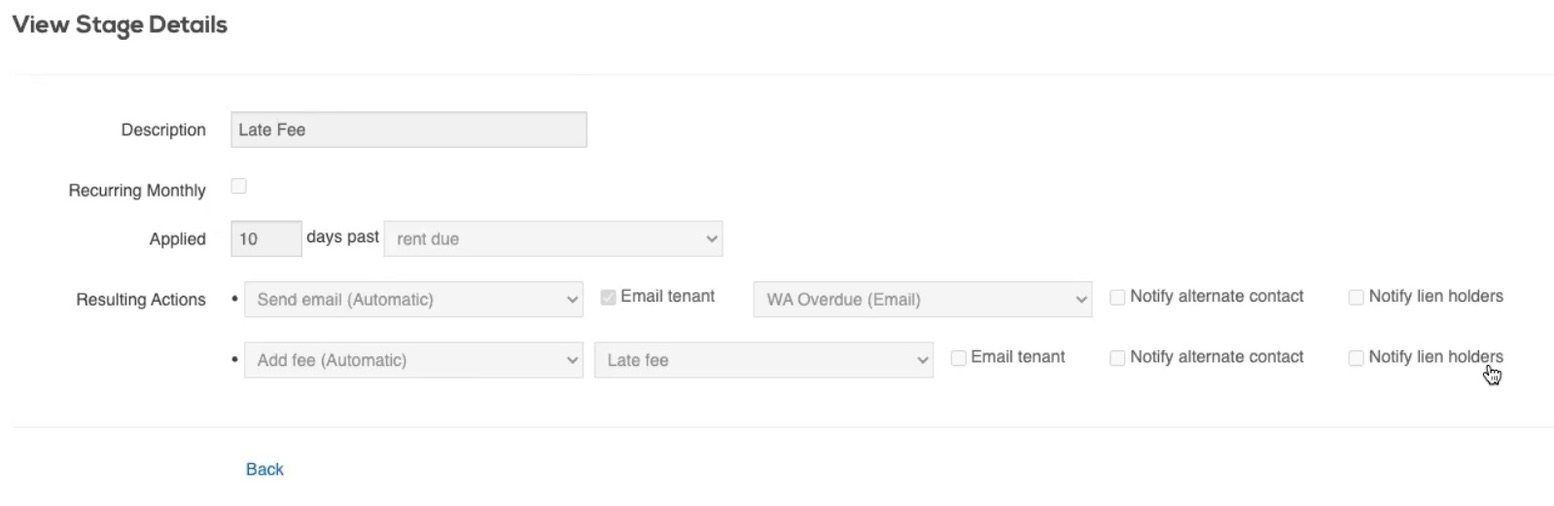Viewport: 1554px width, 506px height.
Task: Click the Resulting Actions label
Action: 141,300
